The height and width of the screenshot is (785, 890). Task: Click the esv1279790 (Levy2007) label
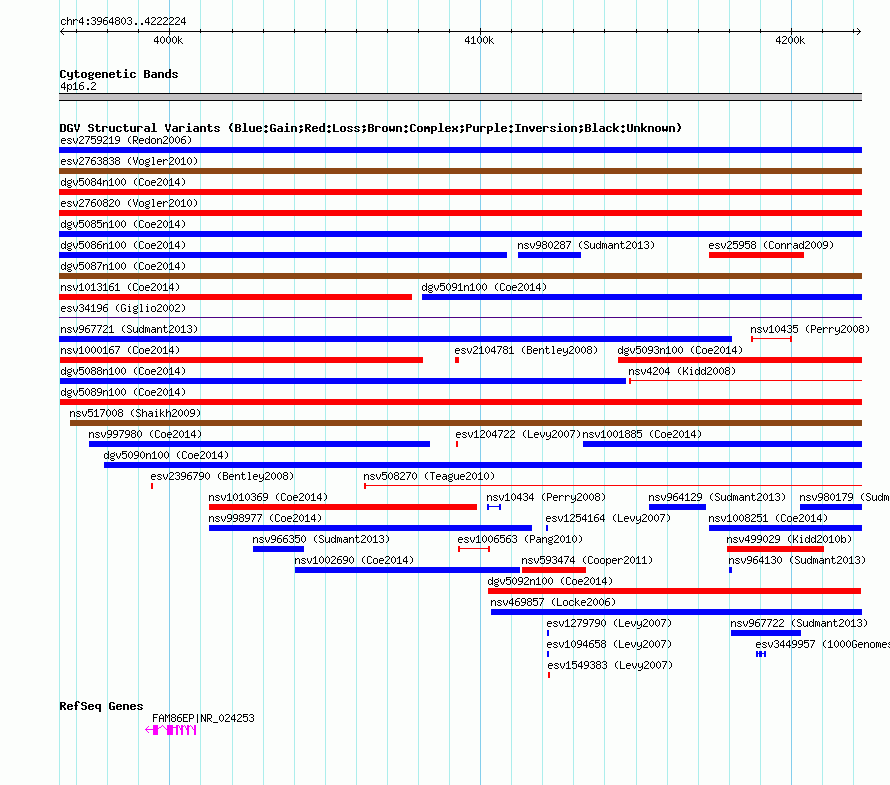(x=609, y=623)
